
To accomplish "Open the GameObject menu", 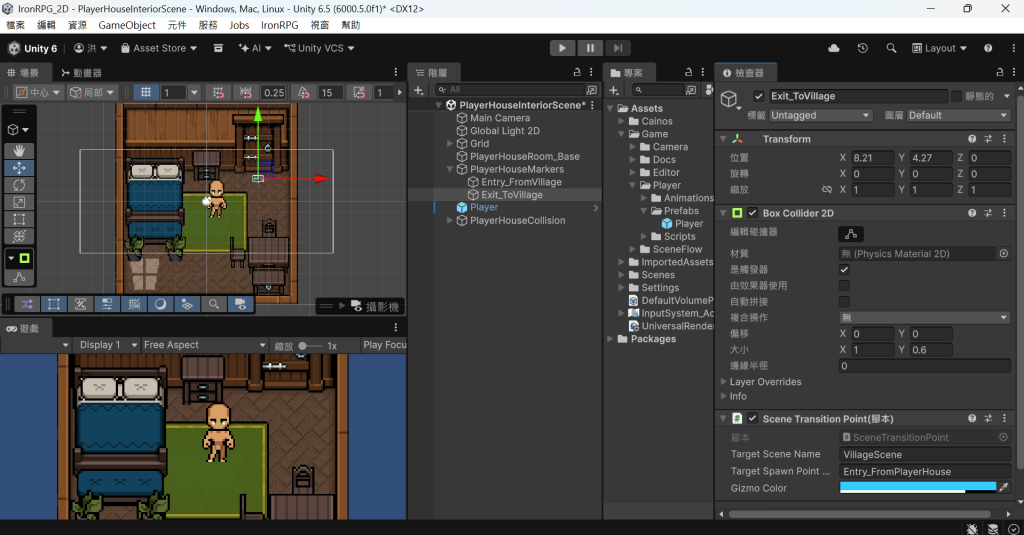I will pyautogui.click(x=127, y=25).
